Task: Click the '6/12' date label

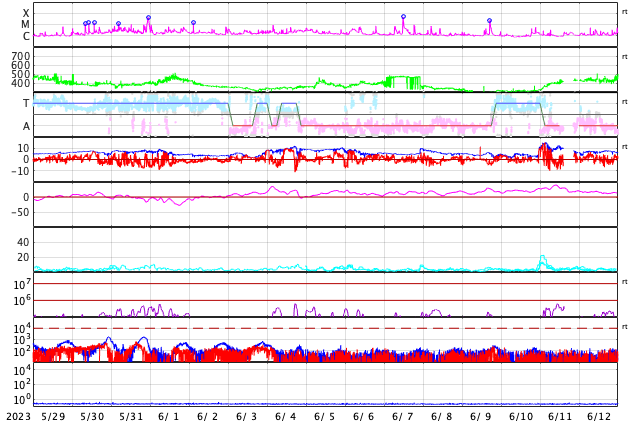Action: point(599,416)
